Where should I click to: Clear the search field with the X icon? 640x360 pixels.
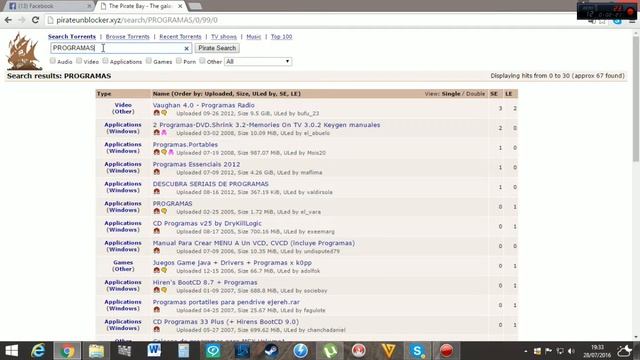click(187, 48)
